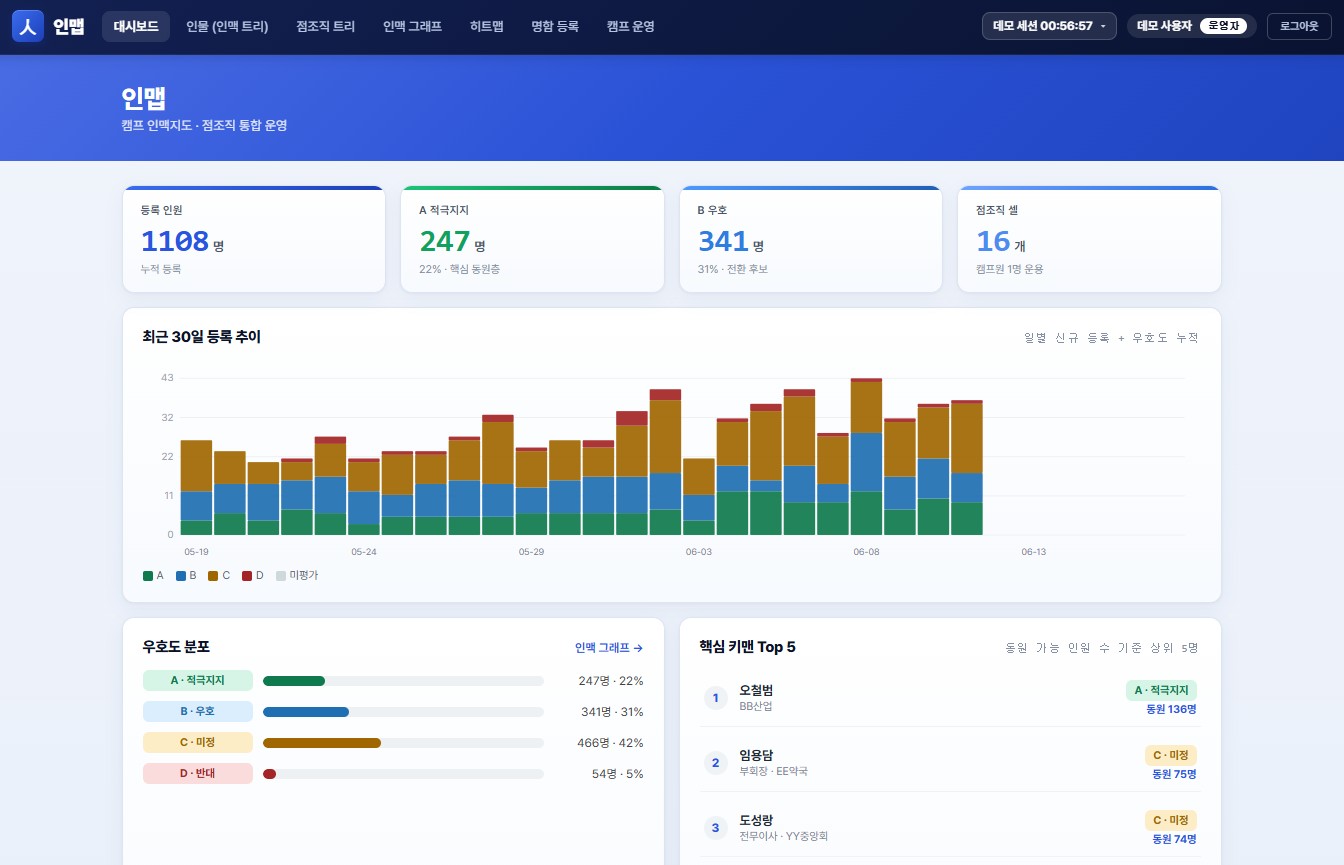Screen dimensions: 1344x865
Task: Toggle the brown C legend series
Action: pyautogui.click(x=219, y=576)
